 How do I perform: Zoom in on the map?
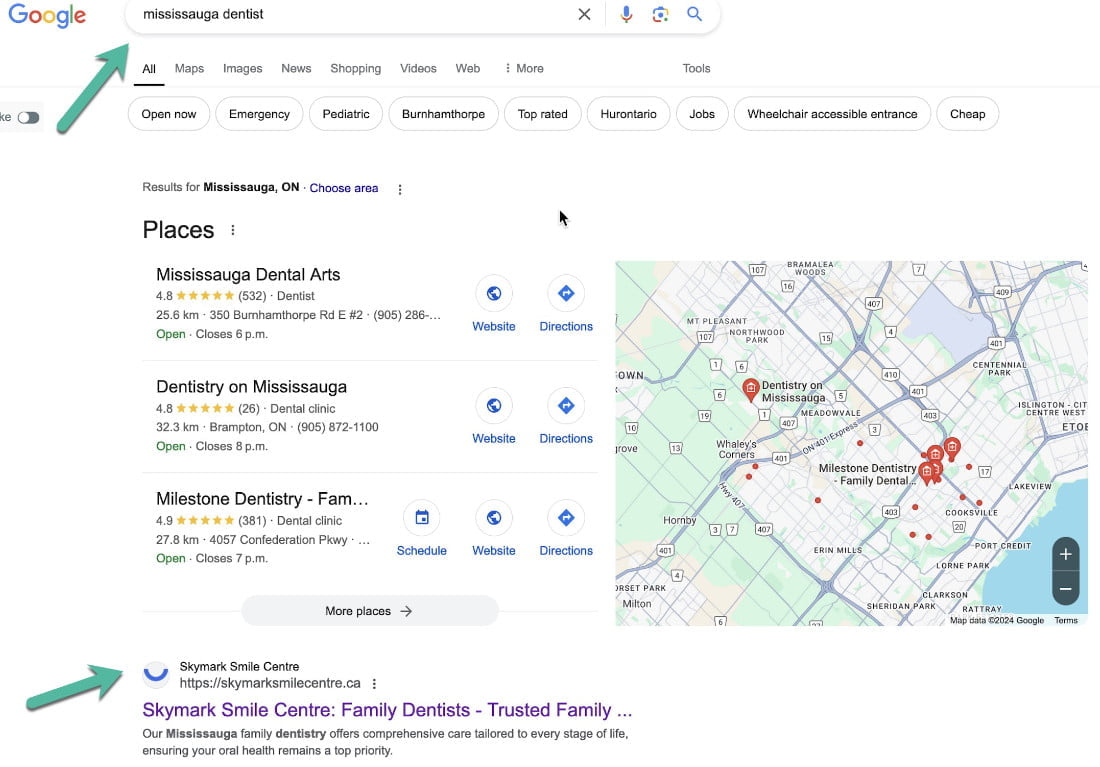pos(1065,554)
